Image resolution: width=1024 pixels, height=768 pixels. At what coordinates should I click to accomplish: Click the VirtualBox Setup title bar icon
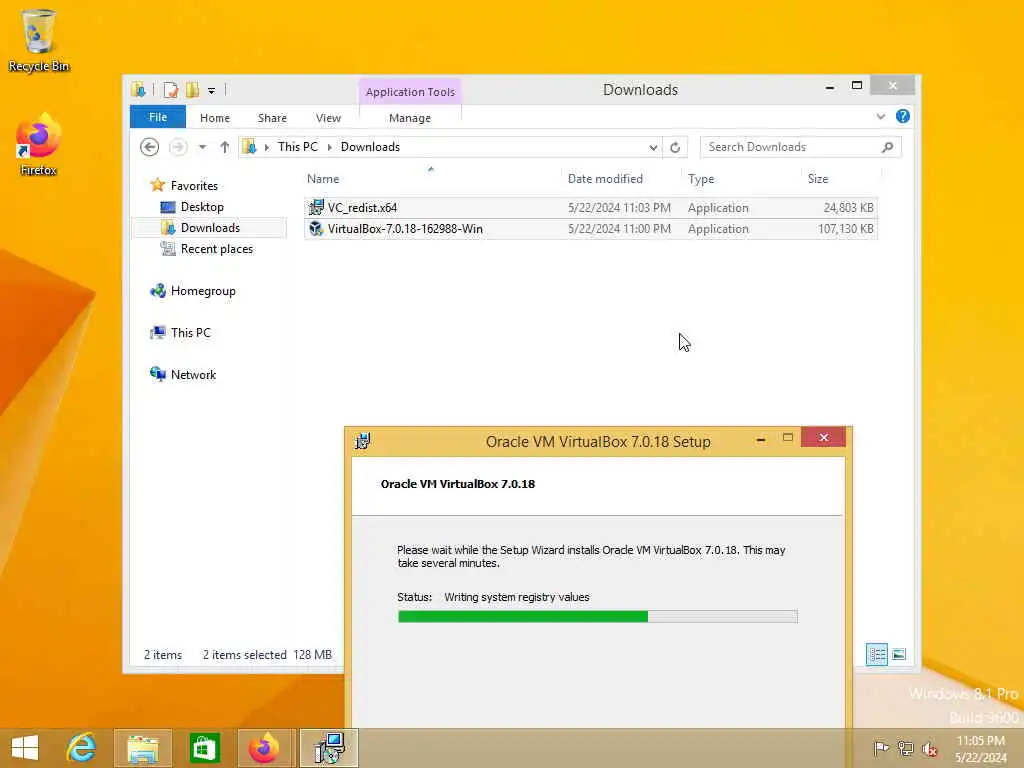363,441
